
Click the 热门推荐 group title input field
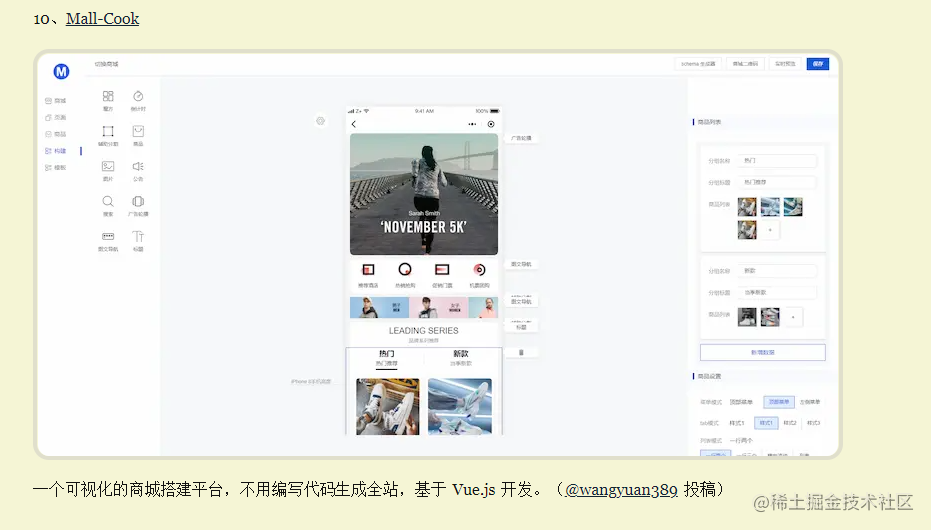tap(777, 182)
